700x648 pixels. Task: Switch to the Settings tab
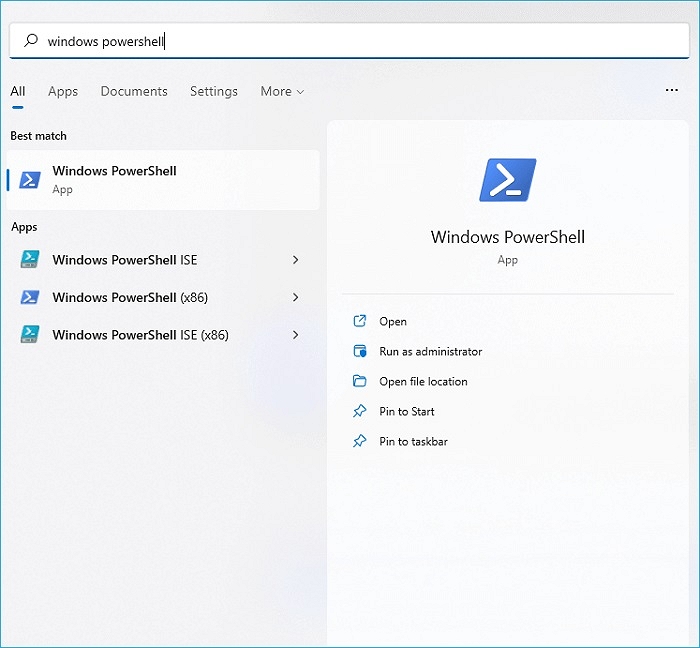[x=214, y=91]
